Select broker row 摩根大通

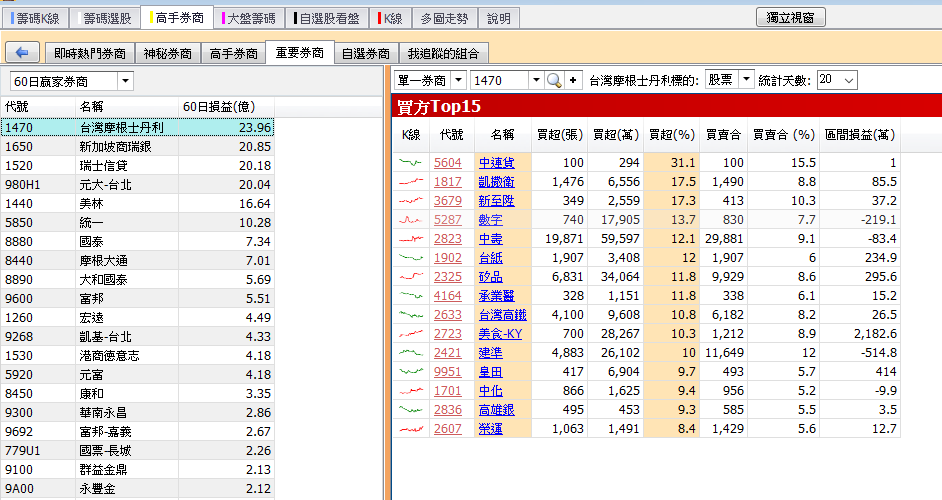tap(137, 261)
